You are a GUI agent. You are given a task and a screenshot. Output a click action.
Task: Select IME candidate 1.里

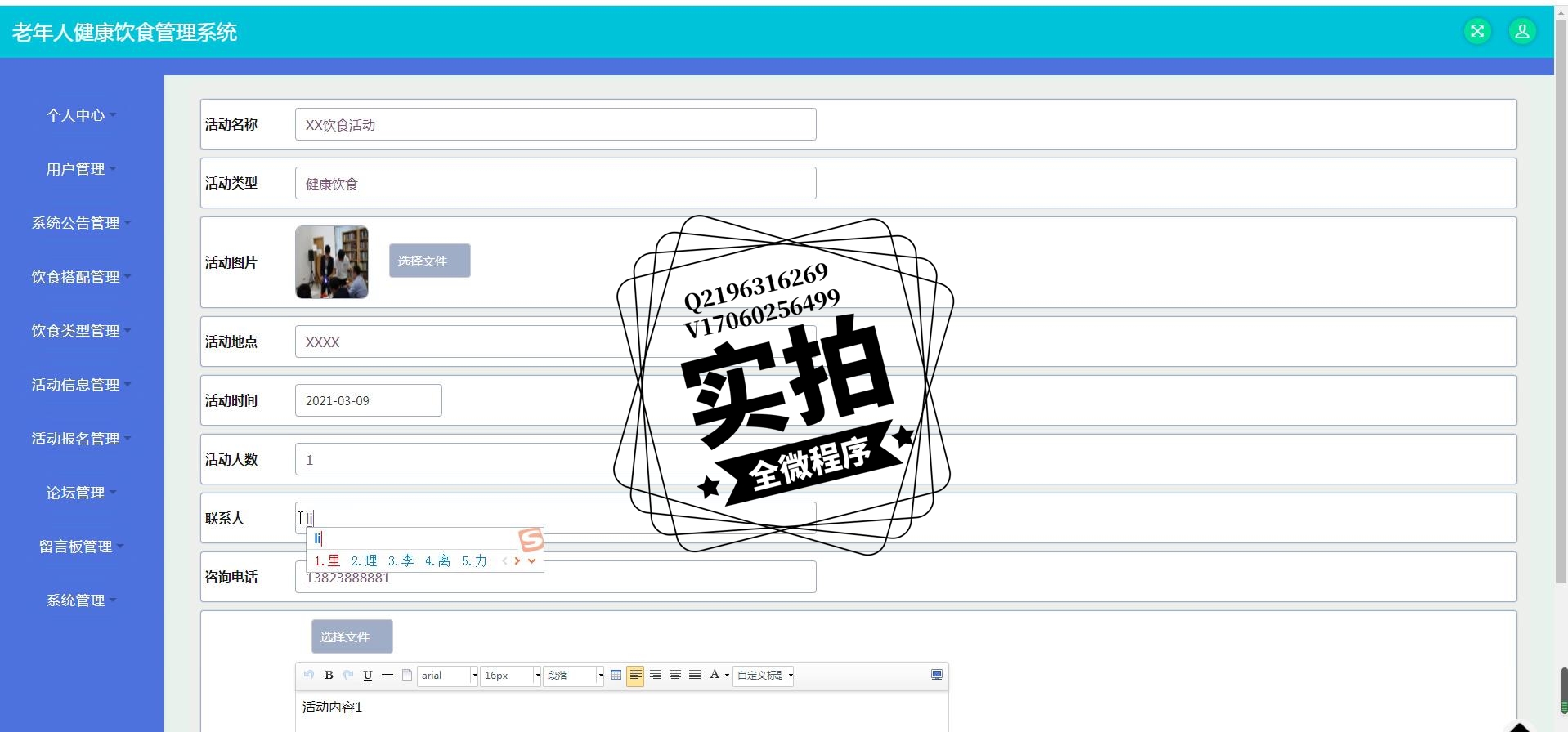(327, 560)
